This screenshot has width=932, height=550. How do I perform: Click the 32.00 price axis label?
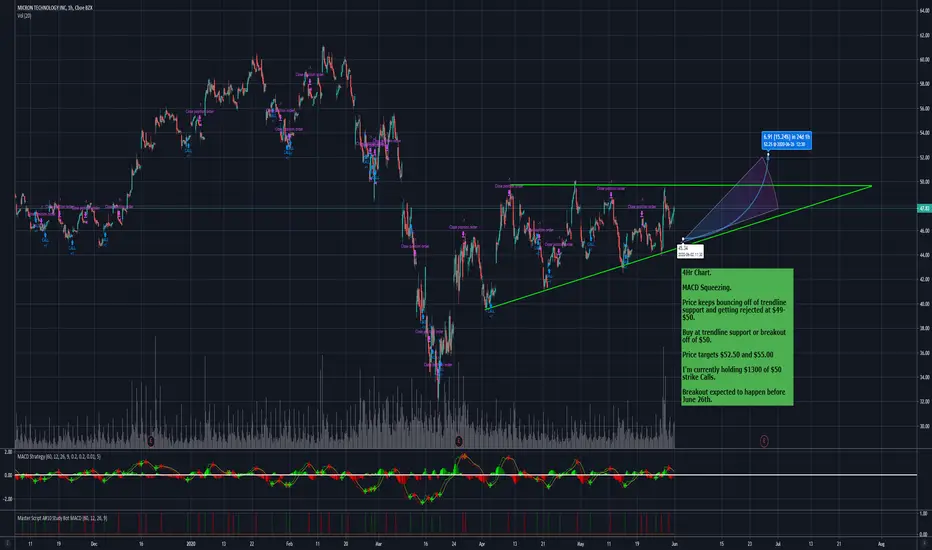click(x=924, y=401)
